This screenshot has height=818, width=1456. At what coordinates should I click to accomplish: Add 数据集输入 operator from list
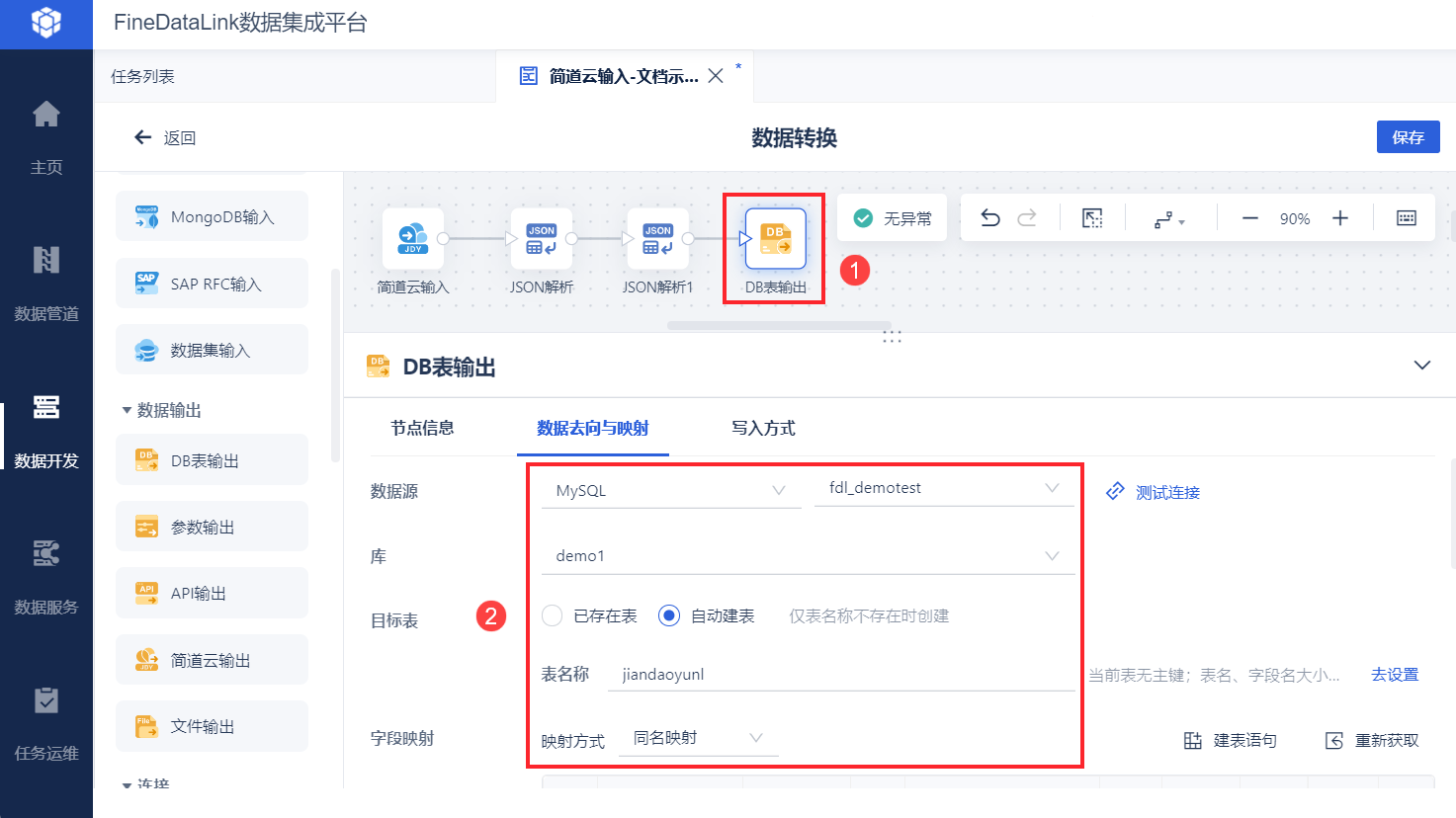click(212, 350)
